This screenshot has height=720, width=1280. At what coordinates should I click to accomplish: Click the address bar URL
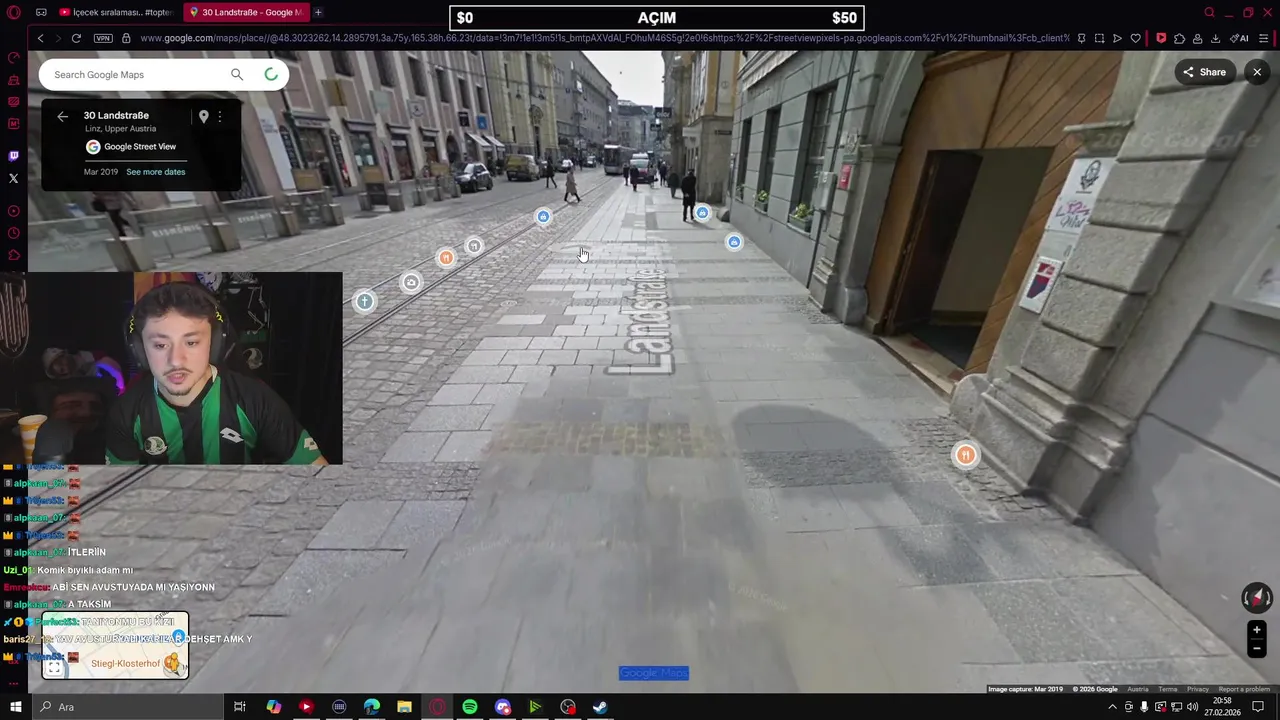[x=604, y=38]
